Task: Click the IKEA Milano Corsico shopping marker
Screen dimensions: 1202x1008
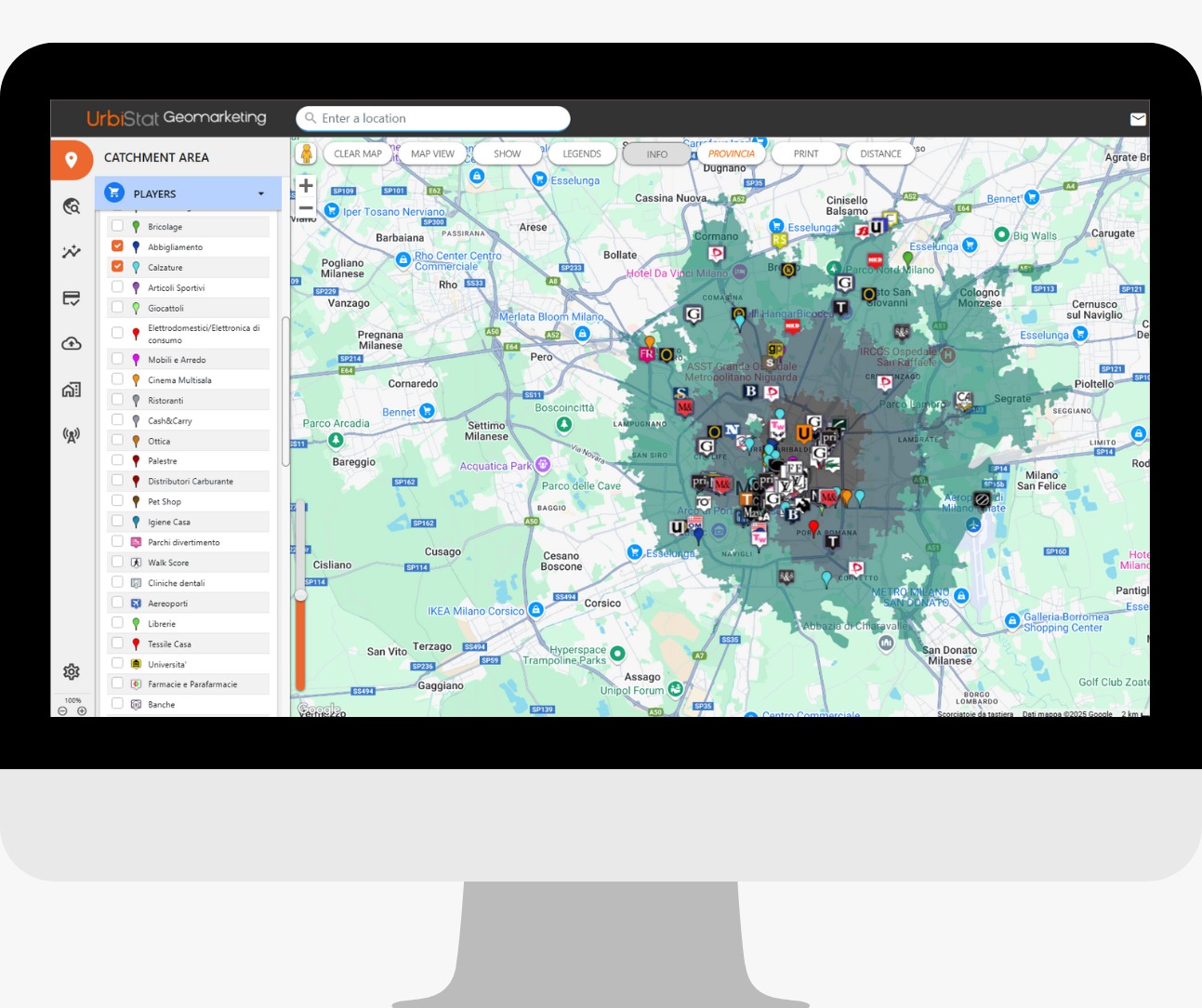Action: pyautogui.click(x=535, y=610)
